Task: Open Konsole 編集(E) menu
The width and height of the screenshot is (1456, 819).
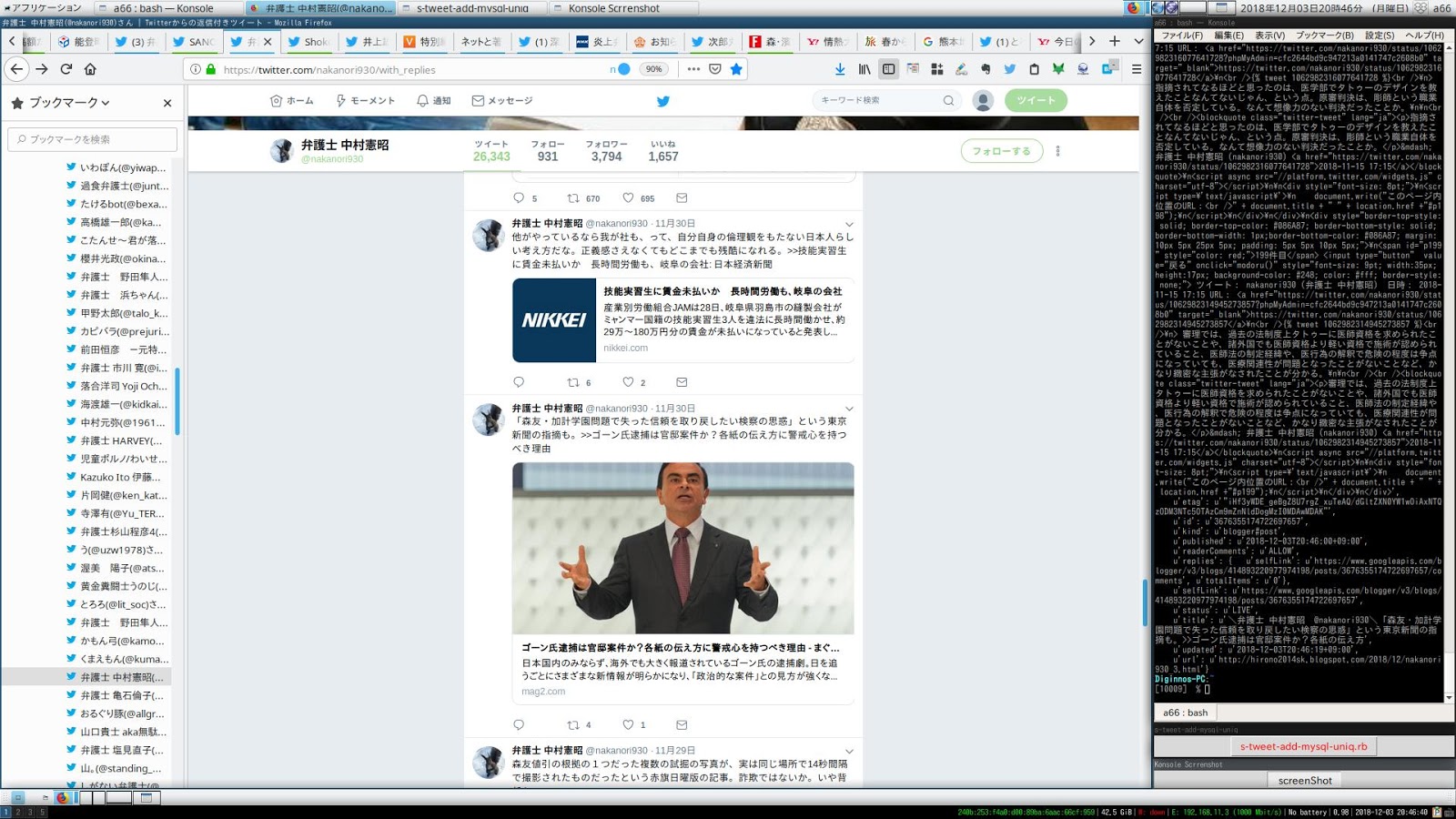Action: point(1228,35)
